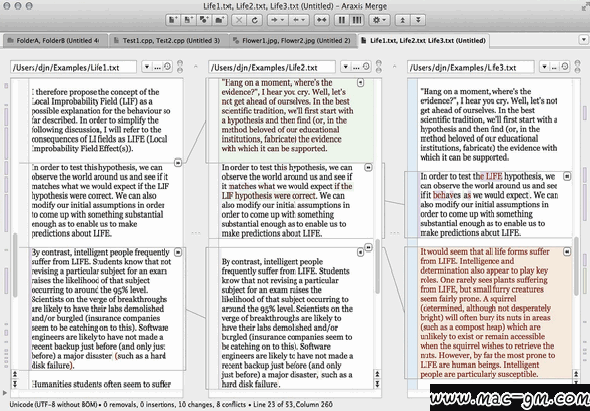Browse for third file with ellipsis button
This screenshot has width=590, height=411.
tap(554, 67)
